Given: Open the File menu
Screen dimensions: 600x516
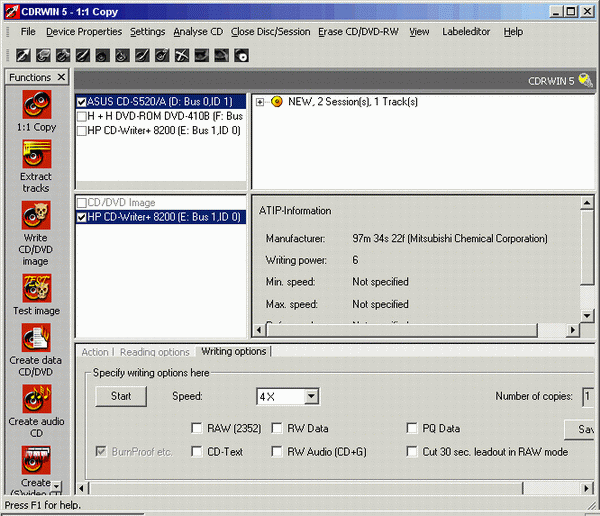Looking at the screenshot, I should click(28, 32).
